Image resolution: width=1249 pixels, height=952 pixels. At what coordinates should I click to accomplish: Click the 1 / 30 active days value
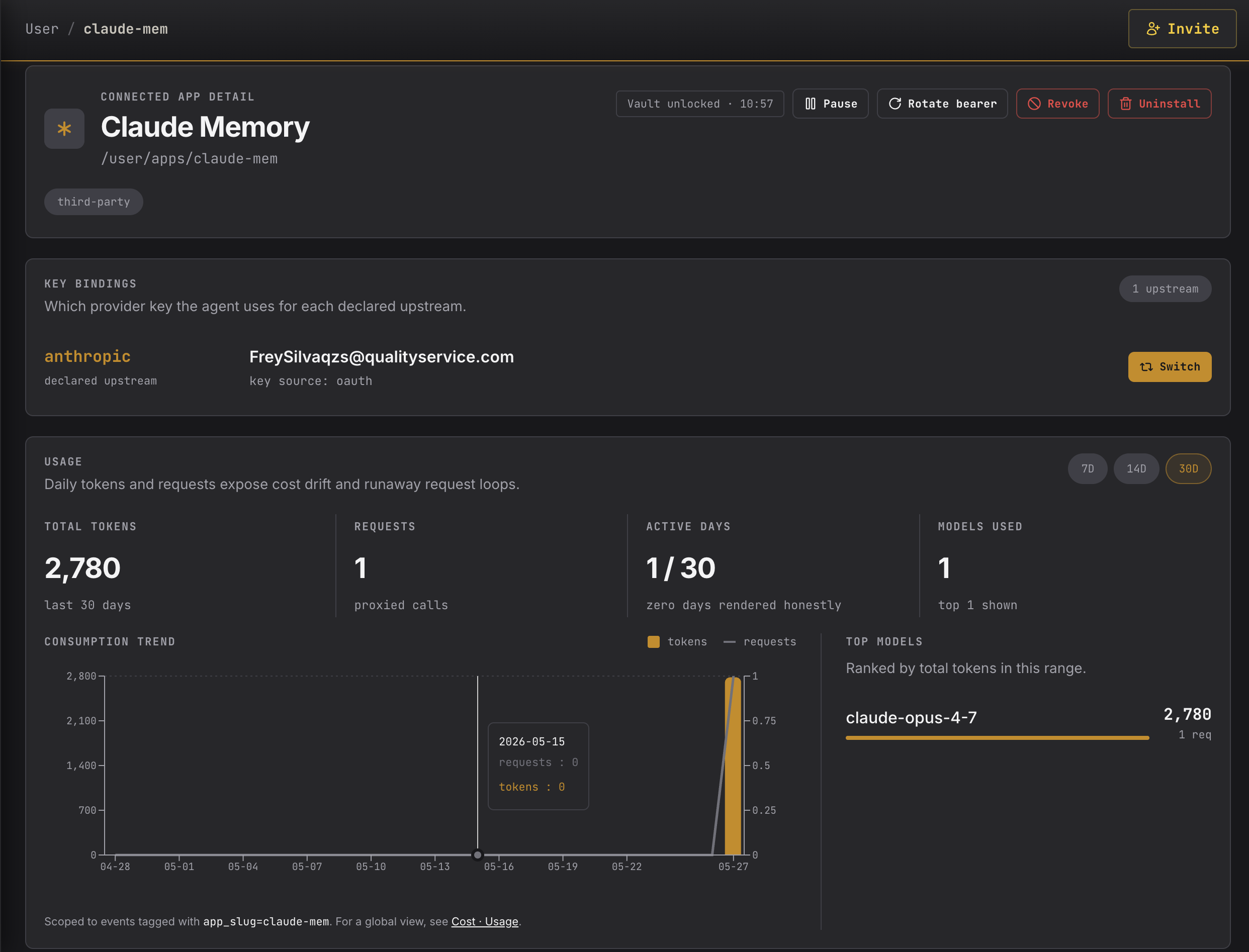tap(681, 568)
